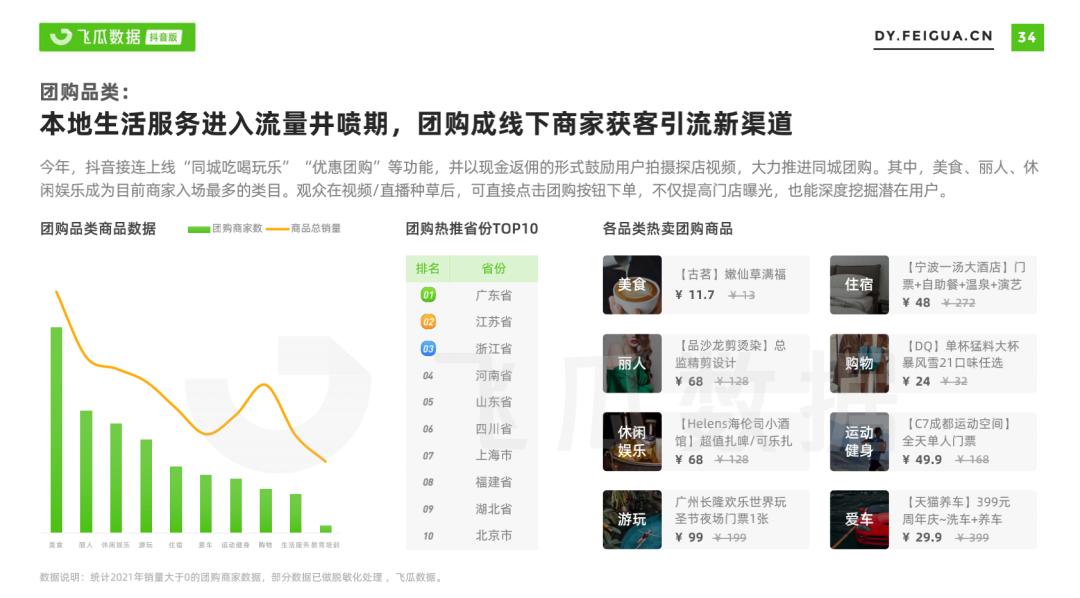Select the 购物 category icon
Image resolution: width=1080 pixels, height=598 pixels.
(x=860, y=363)
